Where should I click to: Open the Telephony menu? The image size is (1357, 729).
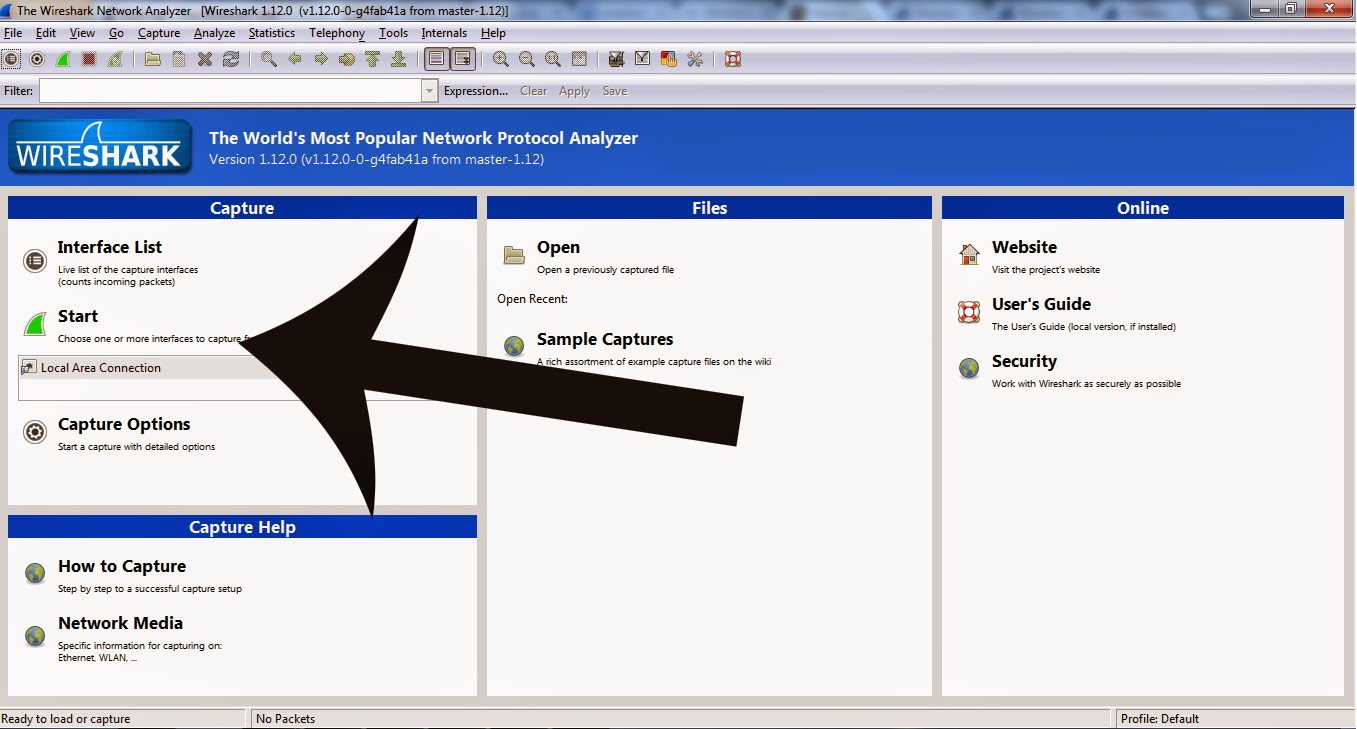(337, 33)
